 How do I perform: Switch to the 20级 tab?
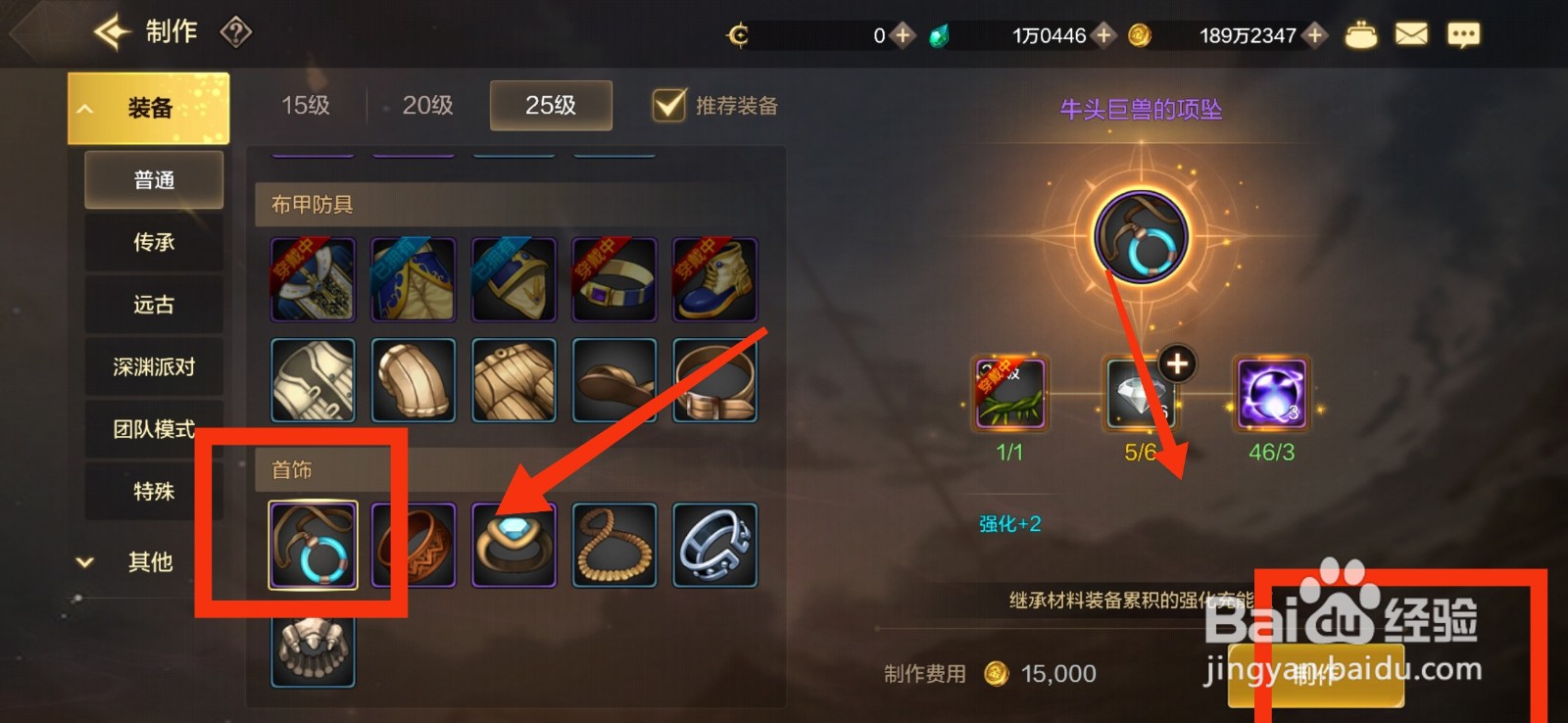[x=428, y=105]
